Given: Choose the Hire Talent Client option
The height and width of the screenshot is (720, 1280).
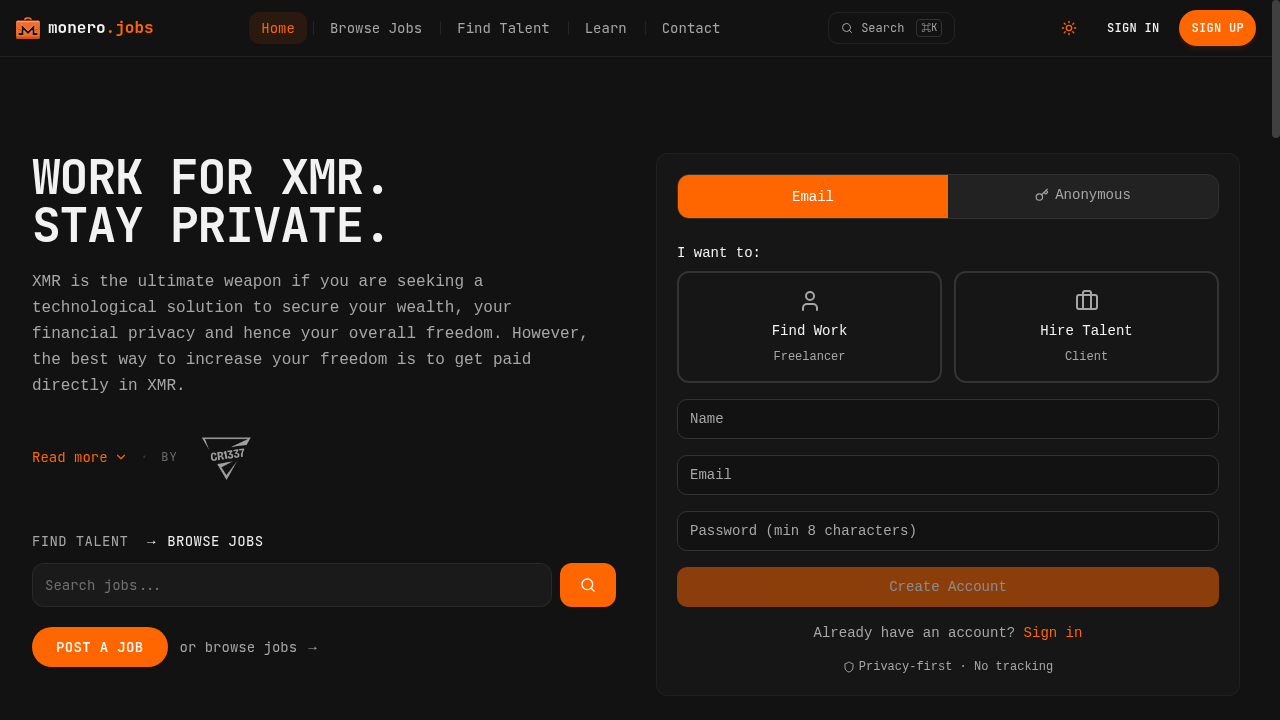Looking at the screenshot, I should pyautogui.click(x=1086, y=327).
